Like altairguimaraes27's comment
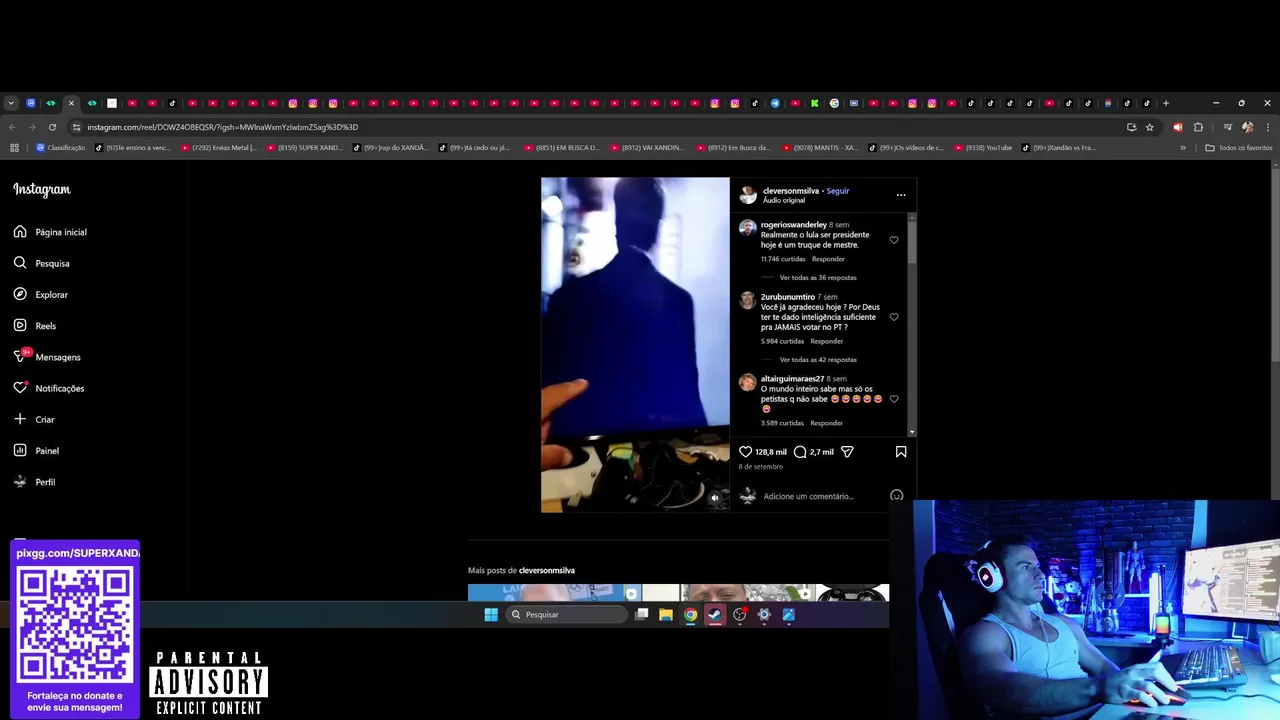The width and height of the screenshot is (1280, 720). (894, 399)
